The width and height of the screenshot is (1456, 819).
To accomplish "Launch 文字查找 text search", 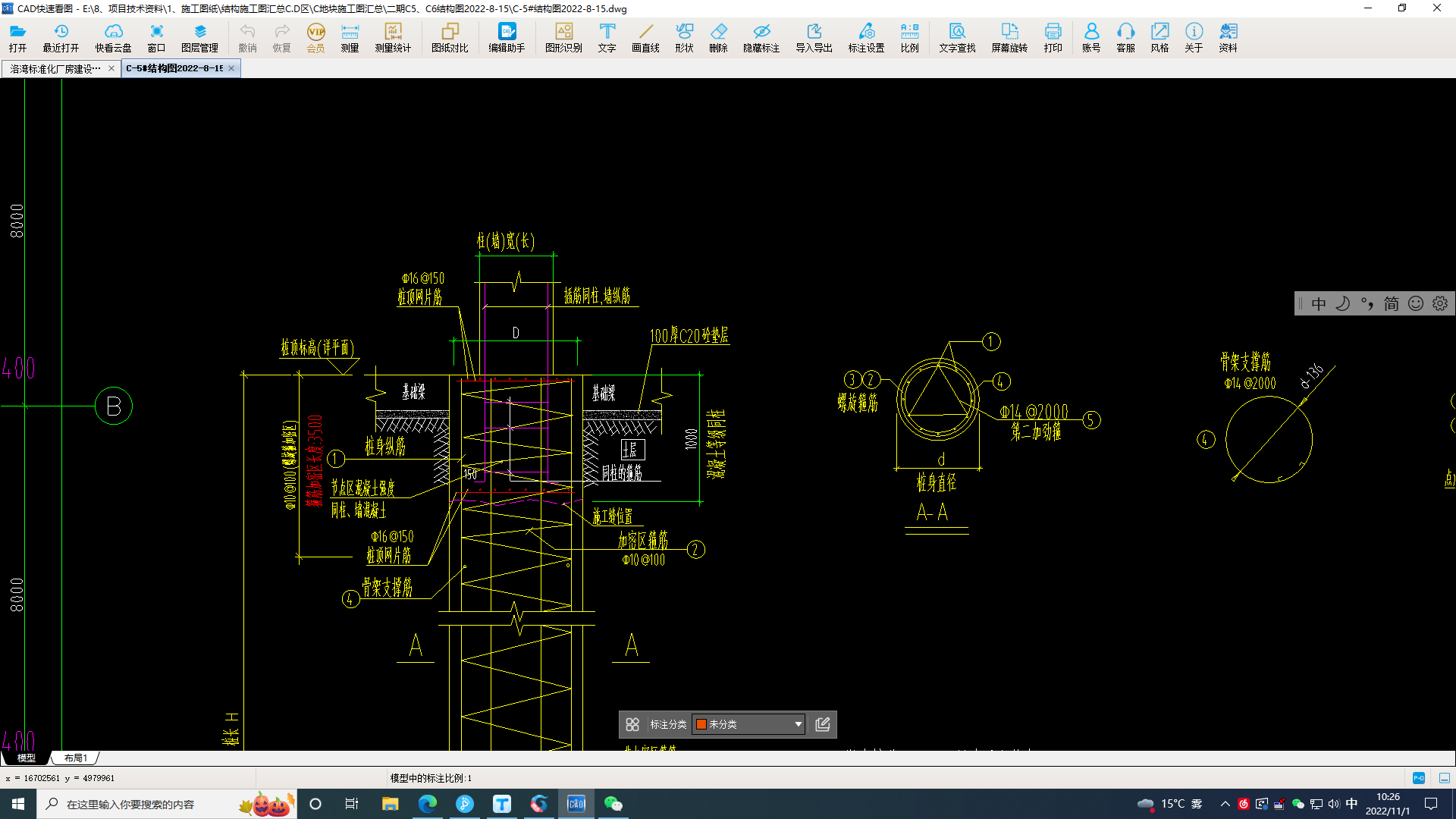I will (x=957, y=37).
